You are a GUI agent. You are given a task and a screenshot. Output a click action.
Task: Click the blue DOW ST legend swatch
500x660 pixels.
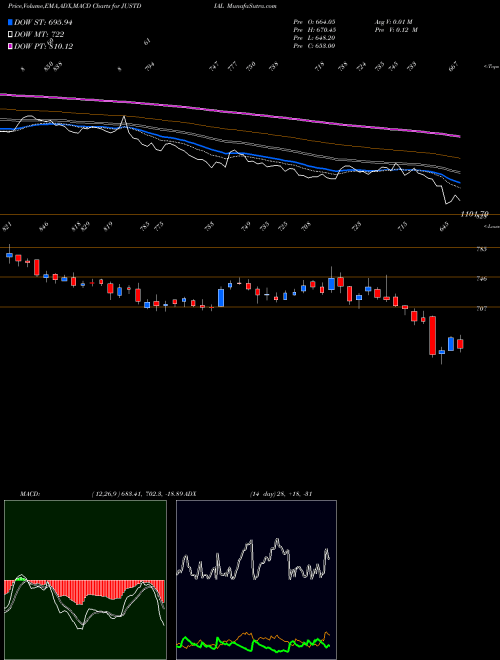coord(11,22)
